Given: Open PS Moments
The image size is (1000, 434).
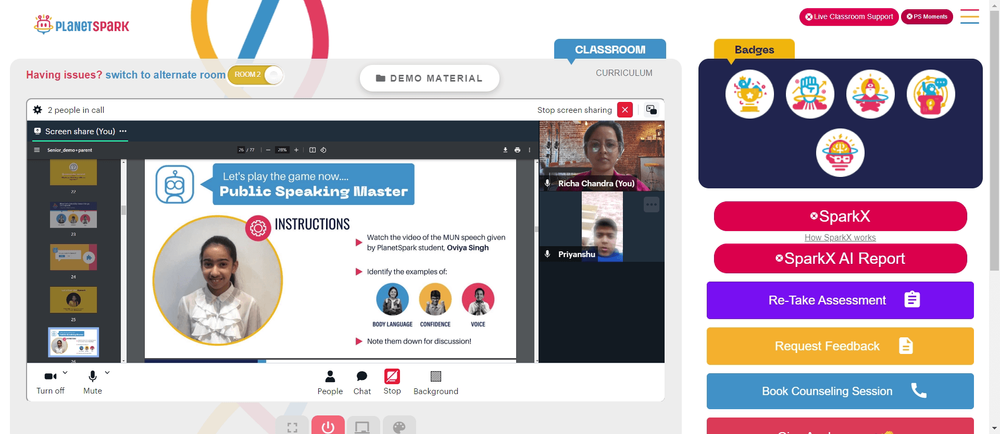Looking at the screenshot, I should (927, 17).
